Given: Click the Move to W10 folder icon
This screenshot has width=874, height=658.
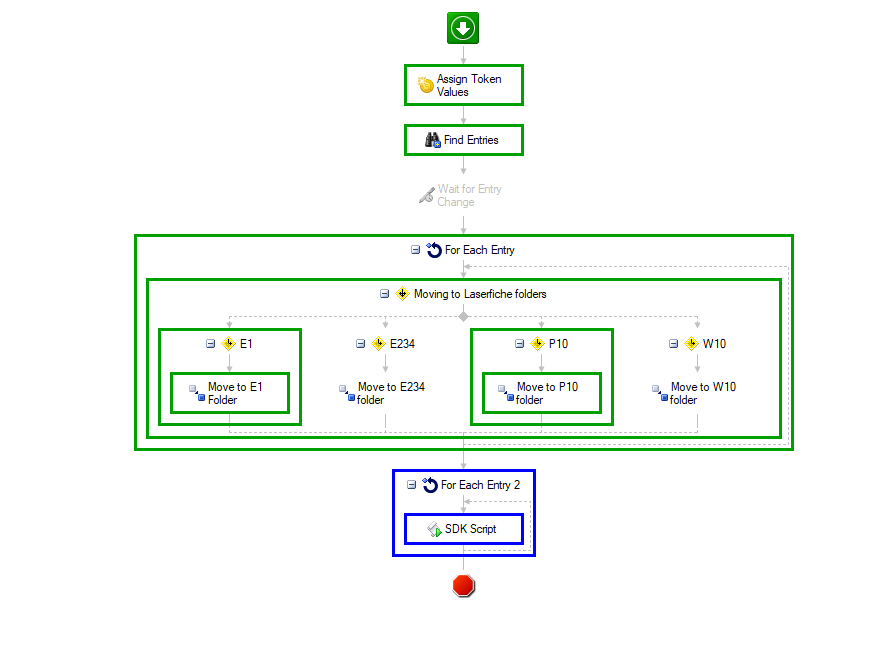Looking at the screenshot, I should click(x=660, y=393).
